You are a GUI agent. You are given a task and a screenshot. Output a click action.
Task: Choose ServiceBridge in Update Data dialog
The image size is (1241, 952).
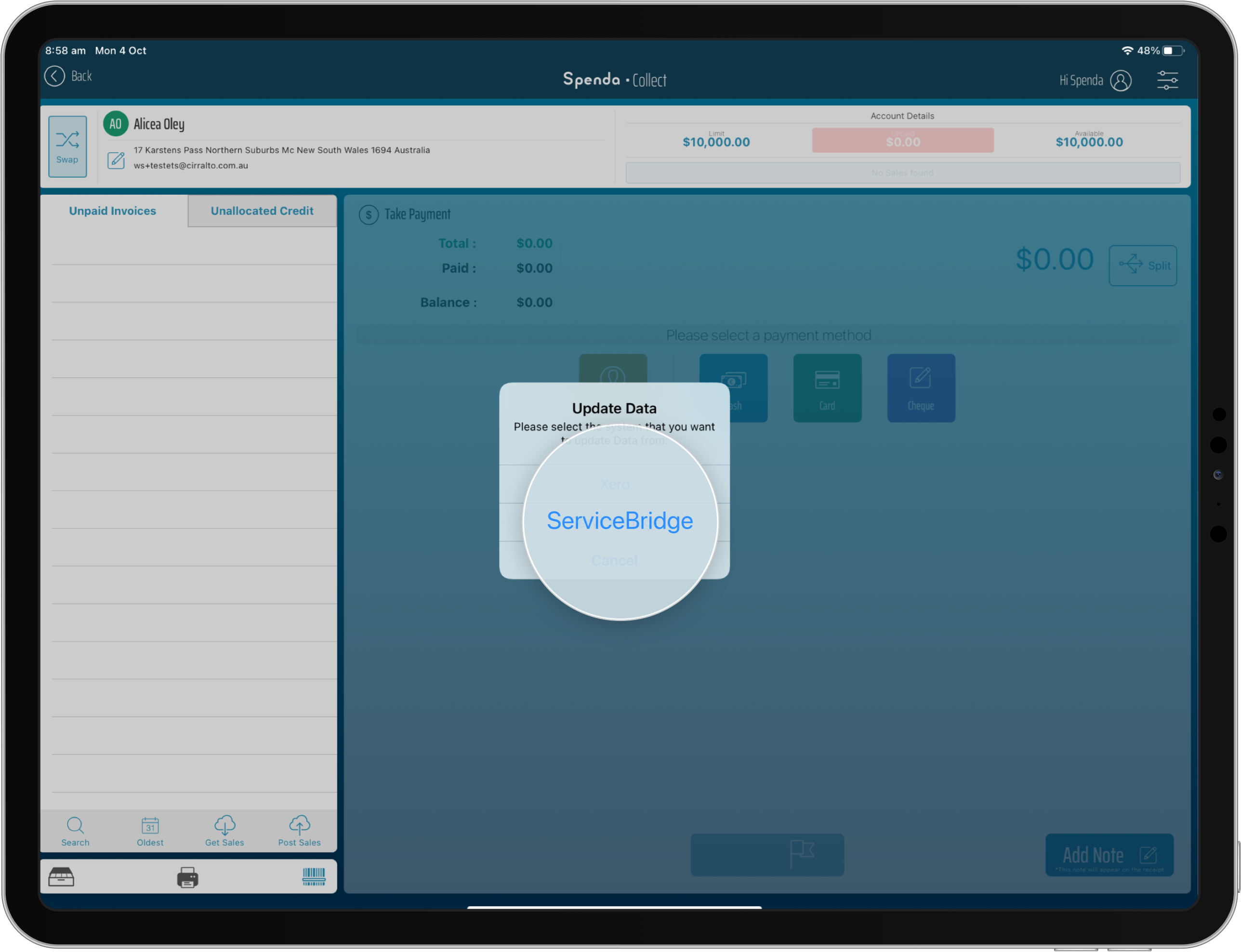click(x=620, y=521)
